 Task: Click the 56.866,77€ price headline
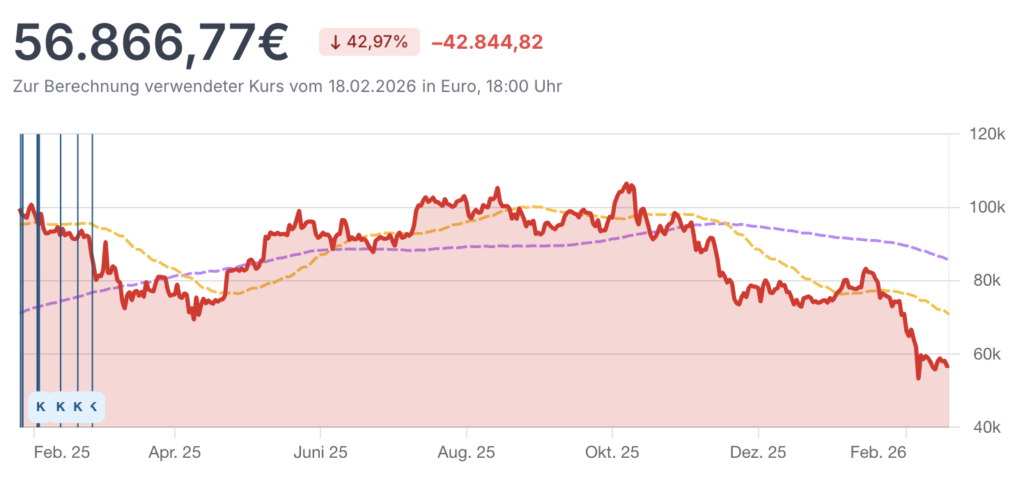[x=151, y=42]
